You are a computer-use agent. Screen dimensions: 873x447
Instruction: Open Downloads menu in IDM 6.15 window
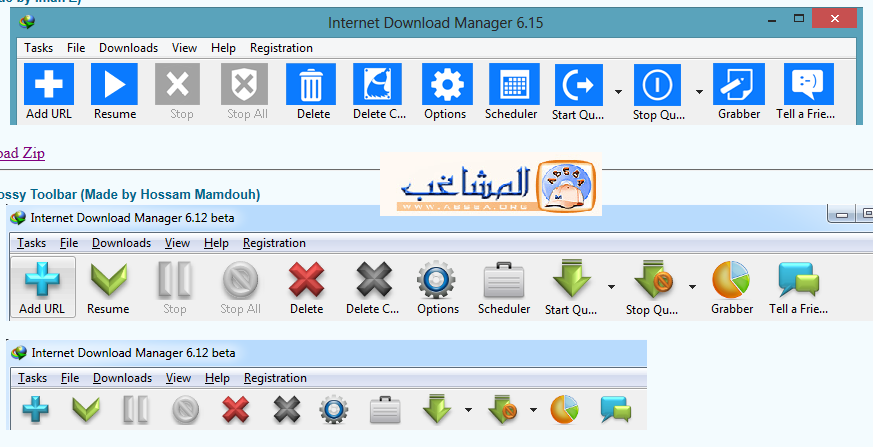[x=129, y=48]
